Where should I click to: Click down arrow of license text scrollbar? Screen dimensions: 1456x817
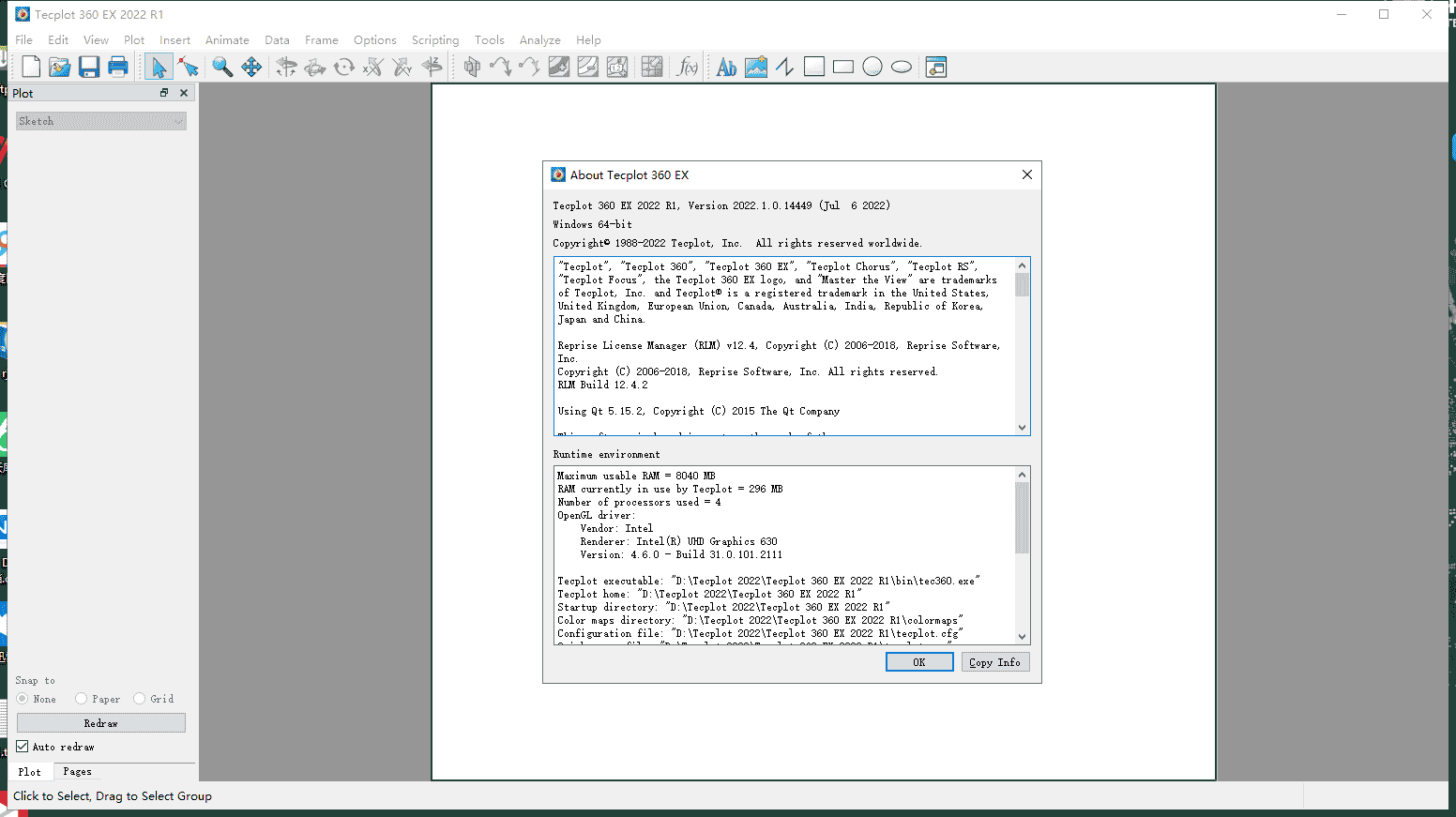click(x=1023, y=428)
